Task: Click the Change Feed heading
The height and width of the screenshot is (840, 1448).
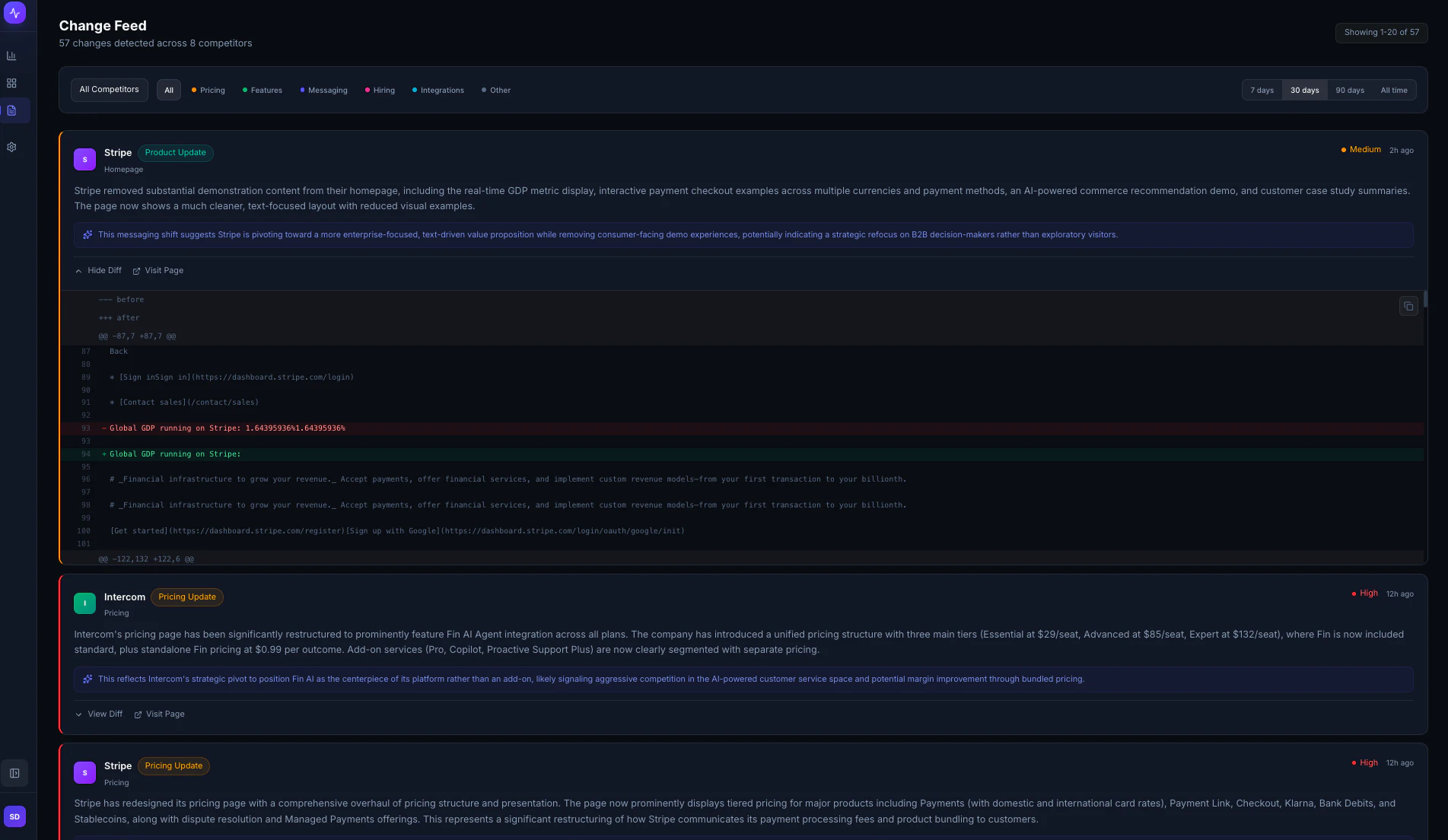Action: click(x=103, y=26)
